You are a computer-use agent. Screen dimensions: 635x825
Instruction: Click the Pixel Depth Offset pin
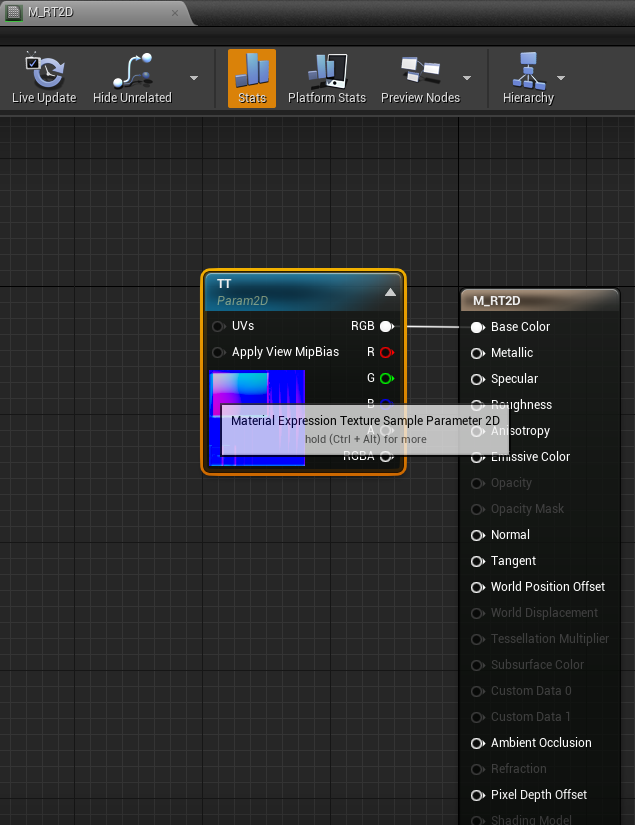tap(478, 796)
